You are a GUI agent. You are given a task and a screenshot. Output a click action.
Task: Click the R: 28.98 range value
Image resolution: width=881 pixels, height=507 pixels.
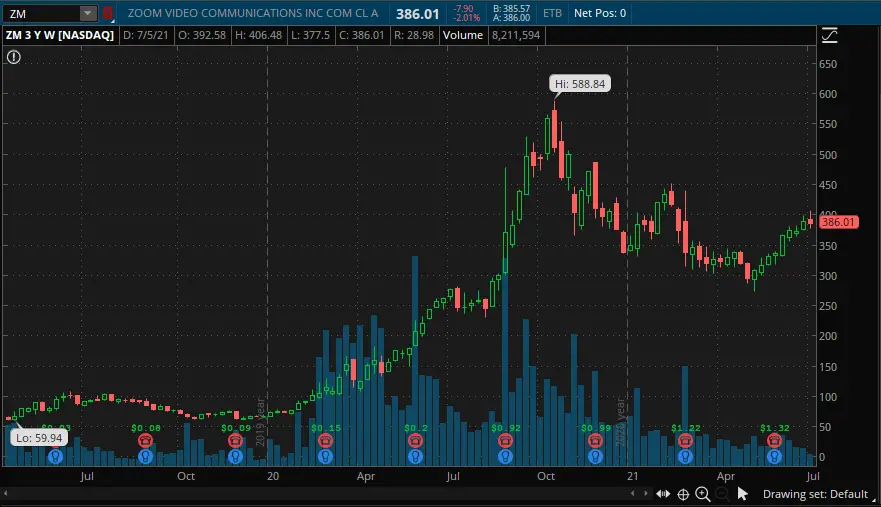click(414, 35)
